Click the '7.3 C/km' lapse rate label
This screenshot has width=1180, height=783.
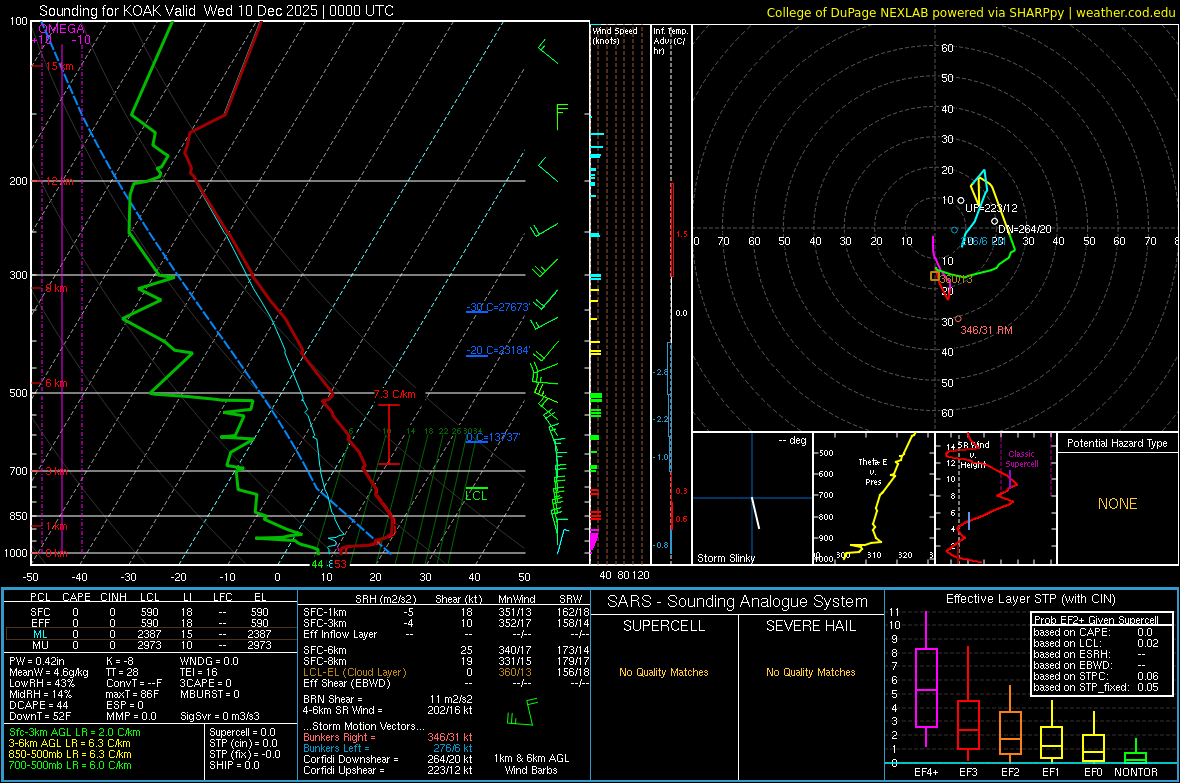coord(394,395)
